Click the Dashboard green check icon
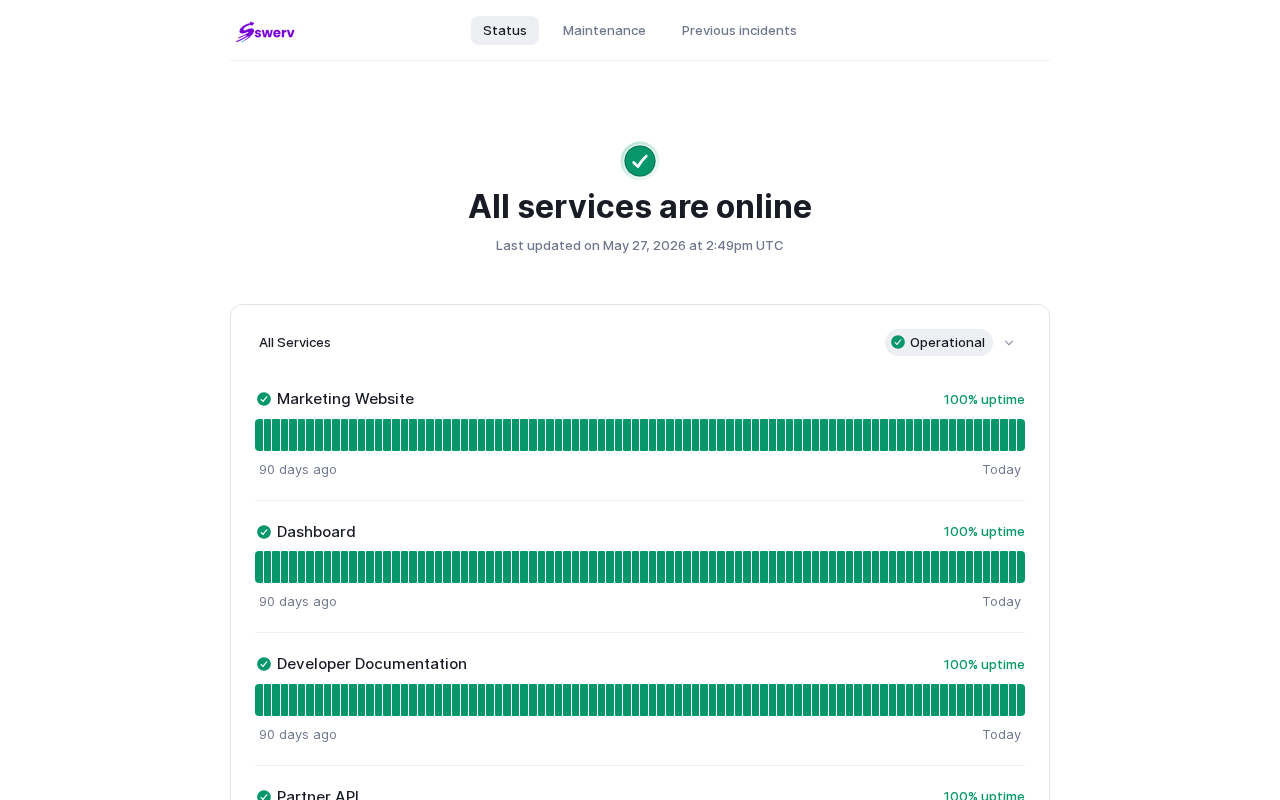This screenshot has width=1280, height=800. click(264, 532)
